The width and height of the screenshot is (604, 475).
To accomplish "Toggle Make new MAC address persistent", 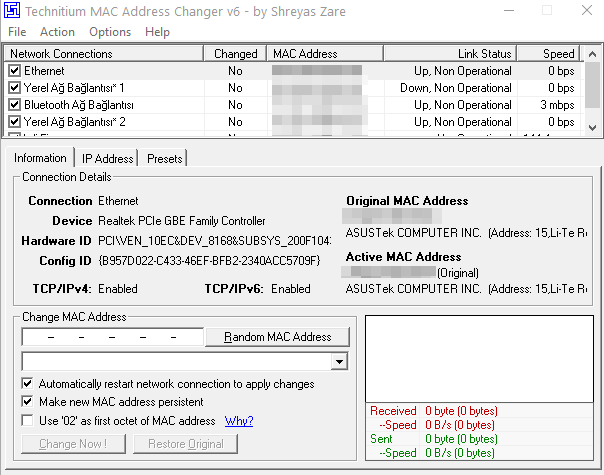I will pyautogui.click(x=28, y=402).
